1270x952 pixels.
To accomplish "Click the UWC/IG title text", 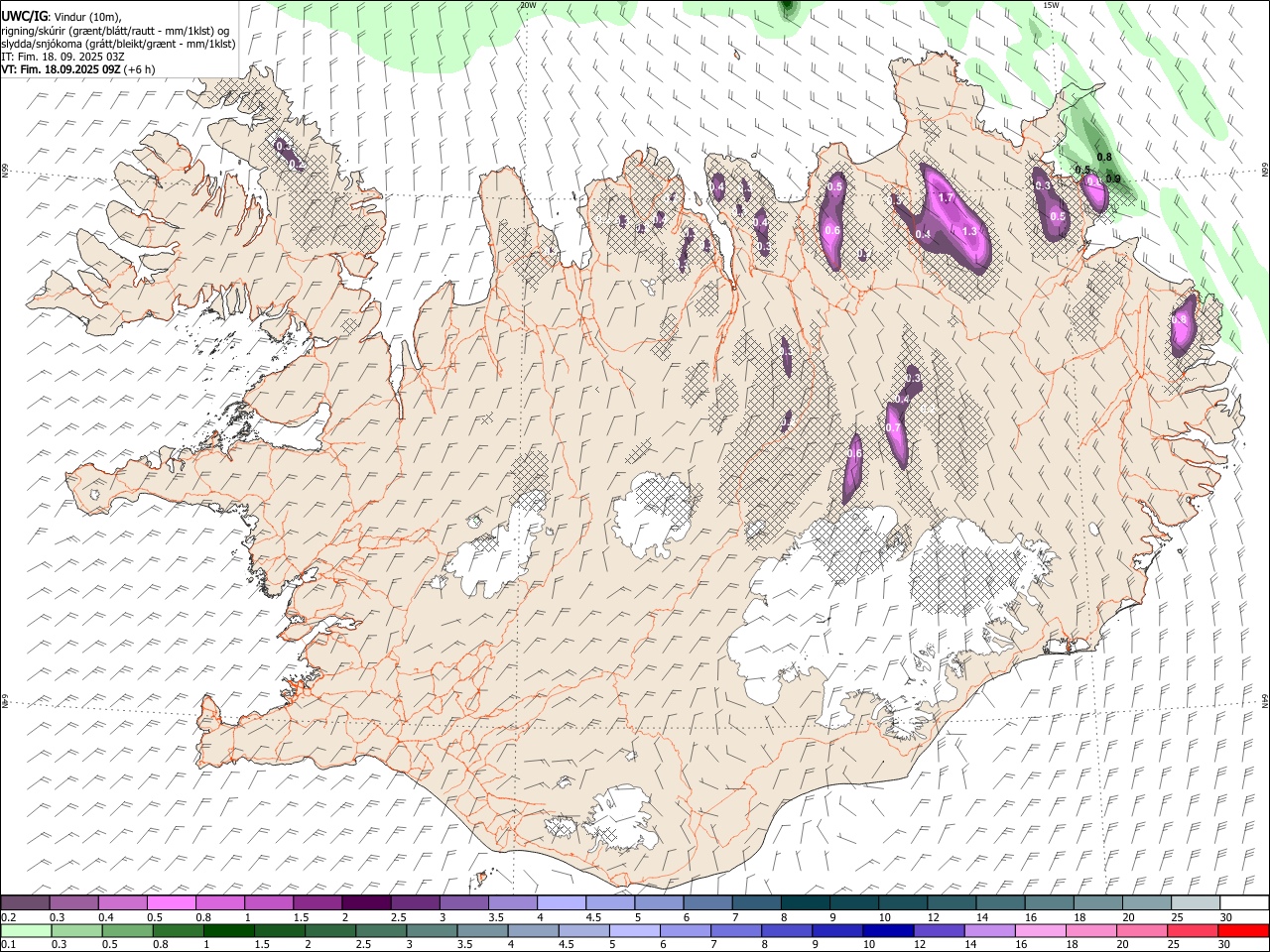I will click(24, 16).
